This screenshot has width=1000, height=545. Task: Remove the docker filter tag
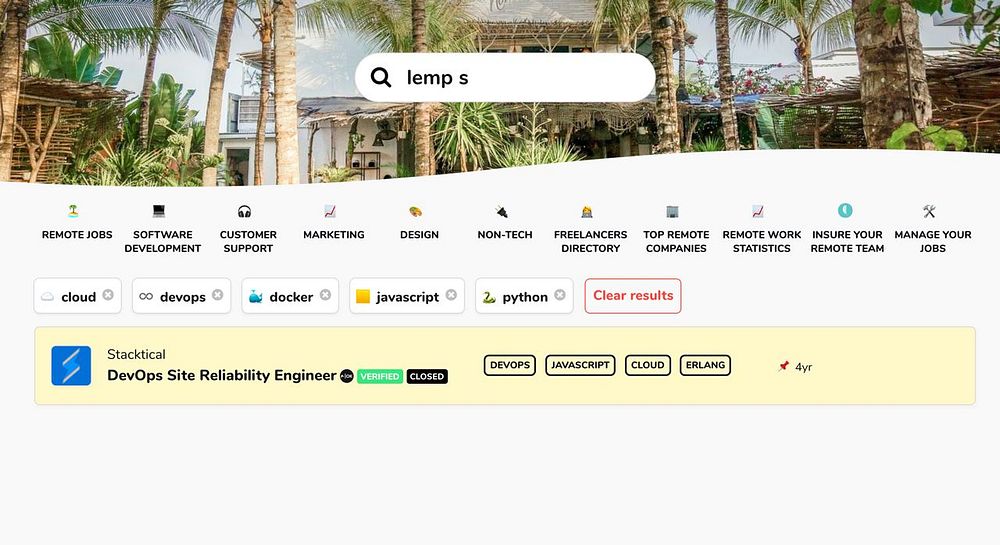[325, 294]
